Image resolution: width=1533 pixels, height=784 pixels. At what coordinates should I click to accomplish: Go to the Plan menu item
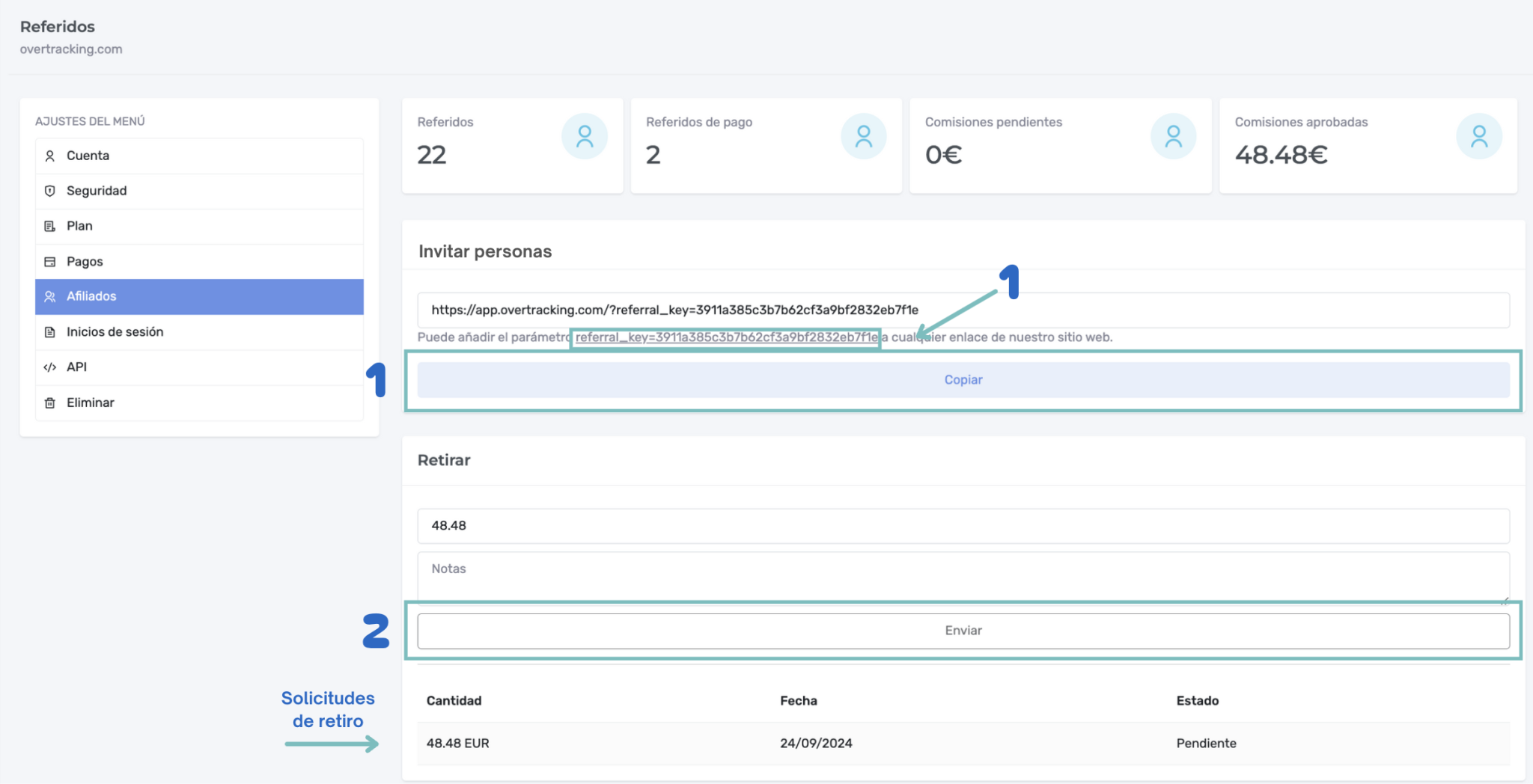199,226
